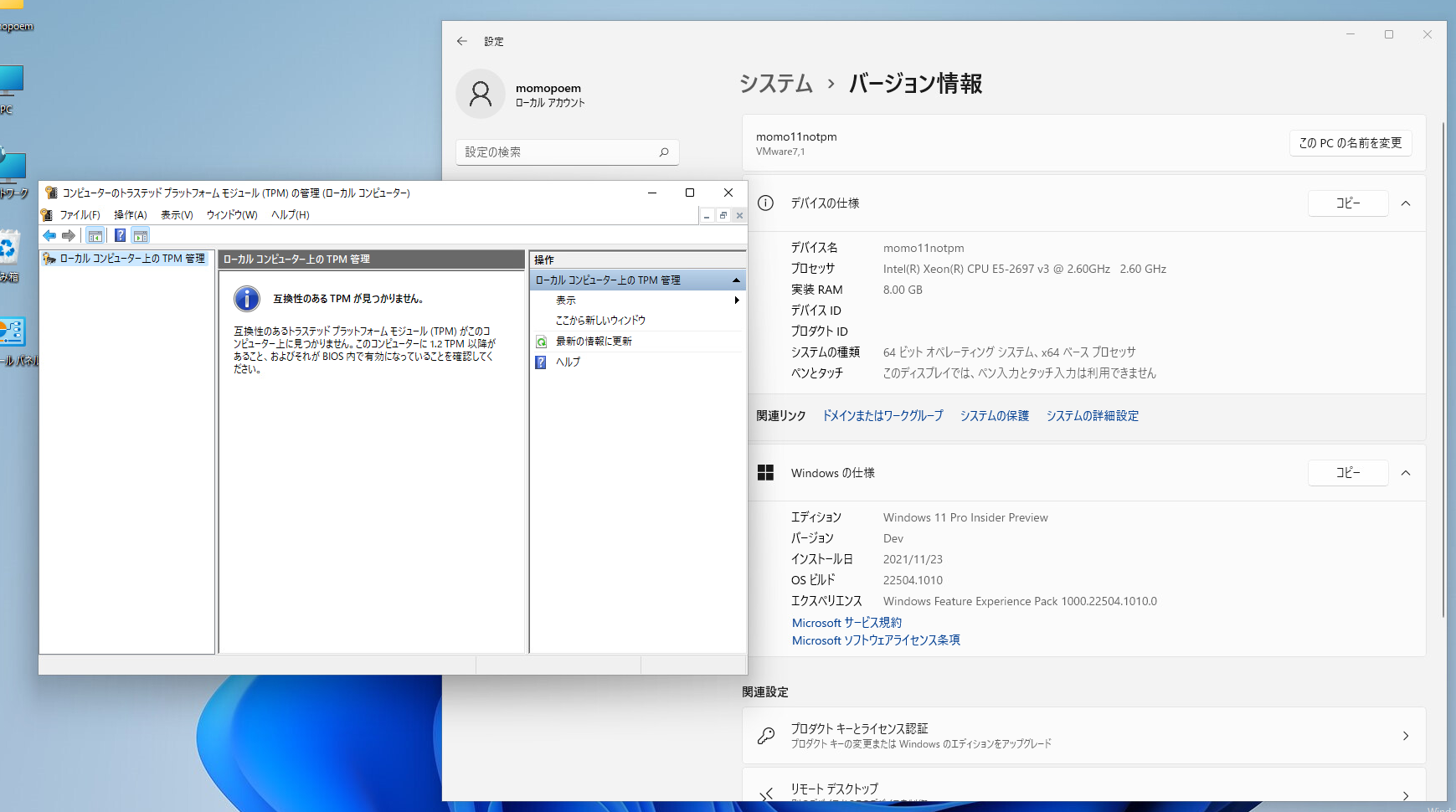This screenshot has width=1456, height=812.
Task: Click the PC desktop icon
Action: tap(11, 81)
